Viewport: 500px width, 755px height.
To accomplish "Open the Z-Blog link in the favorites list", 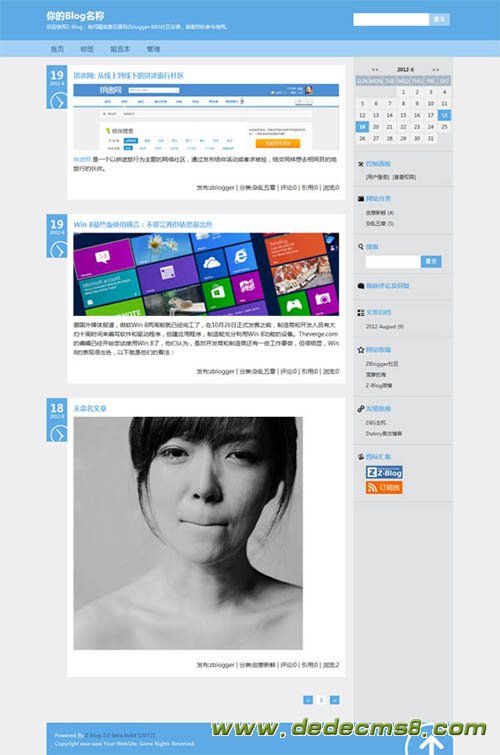I will (x=379, y=385).
